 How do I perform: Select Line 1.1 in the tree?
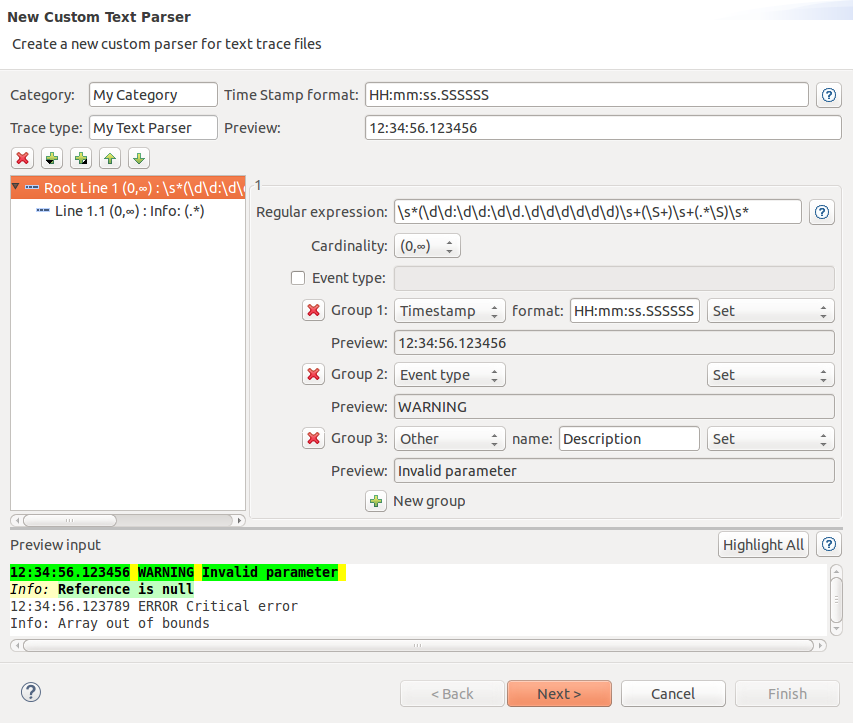[x=129, y=211]
